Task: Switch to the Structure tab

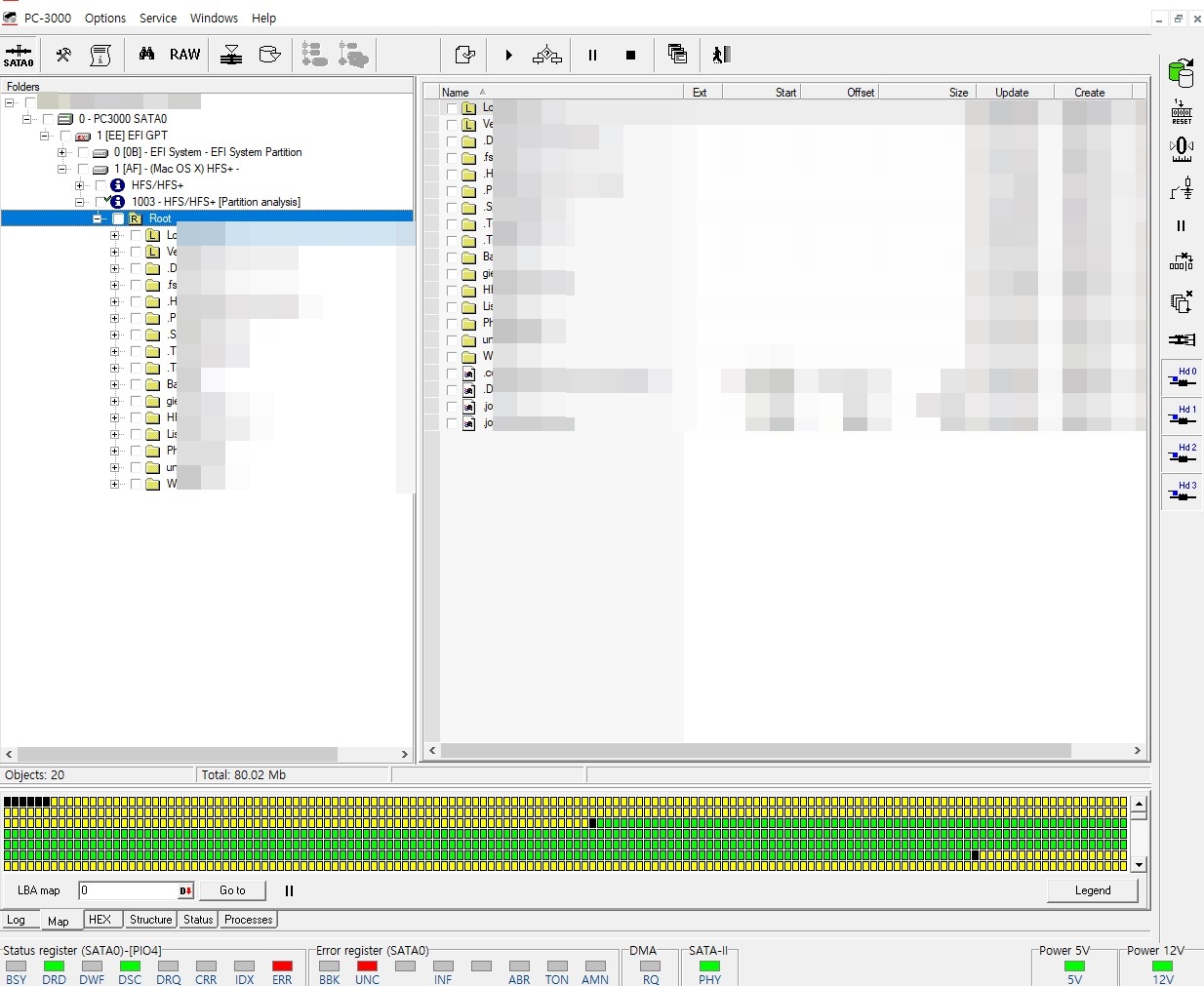Action: pyautogui.click(x=150, y=920)
